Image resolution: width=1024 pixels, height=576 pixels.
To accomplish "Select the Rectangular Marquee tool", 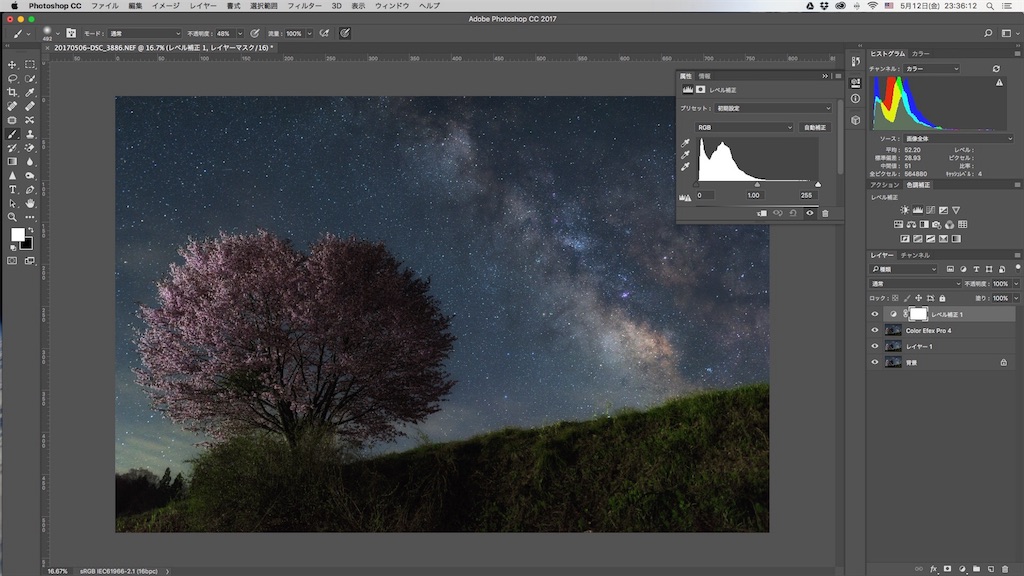I will pyautogui.click(x=30, y=65).
